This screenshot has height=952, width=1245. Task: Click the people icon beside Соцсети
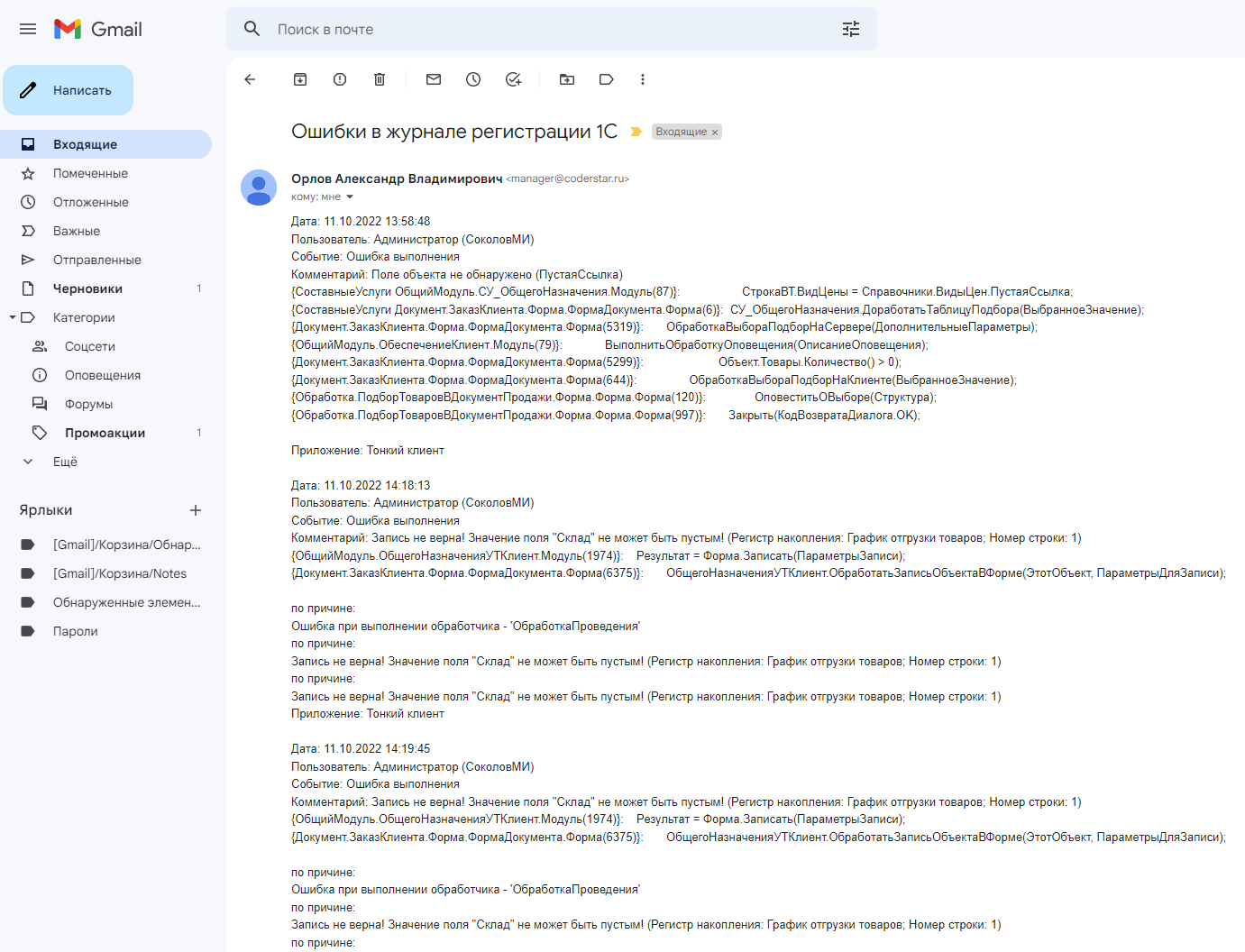tap(40, 346)
